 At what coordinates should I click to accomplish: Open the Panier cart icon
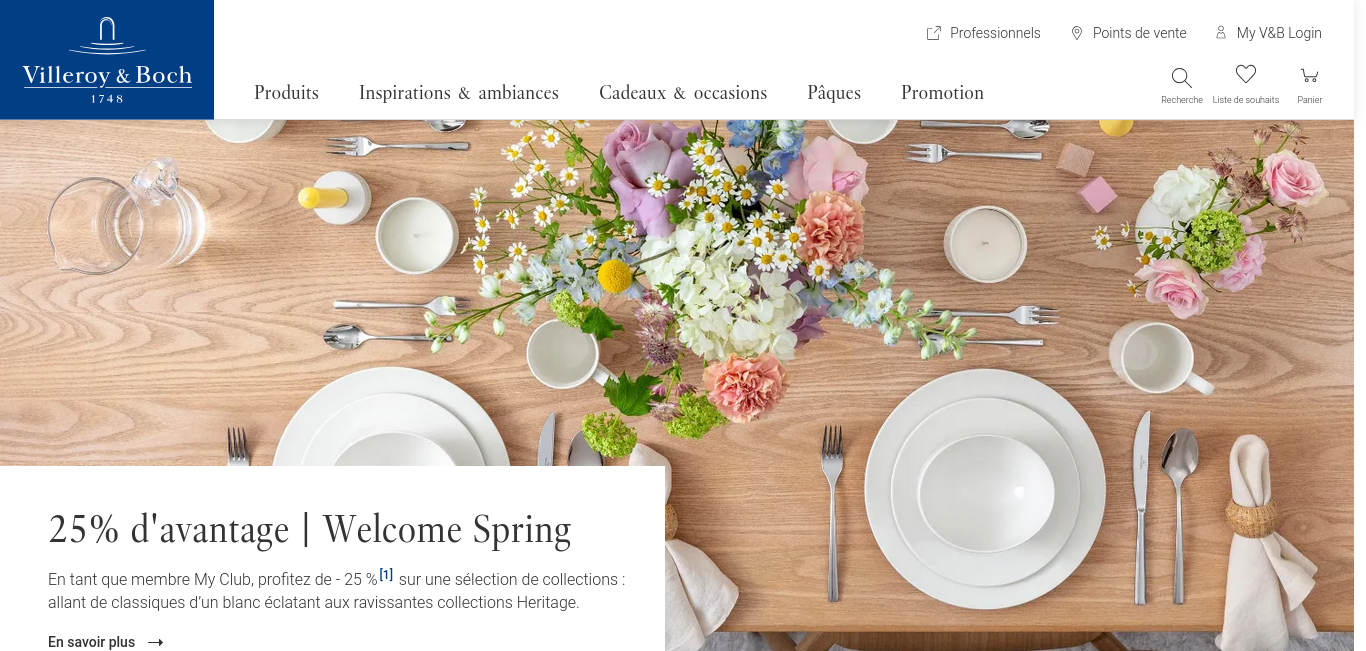coord(1309,76)
